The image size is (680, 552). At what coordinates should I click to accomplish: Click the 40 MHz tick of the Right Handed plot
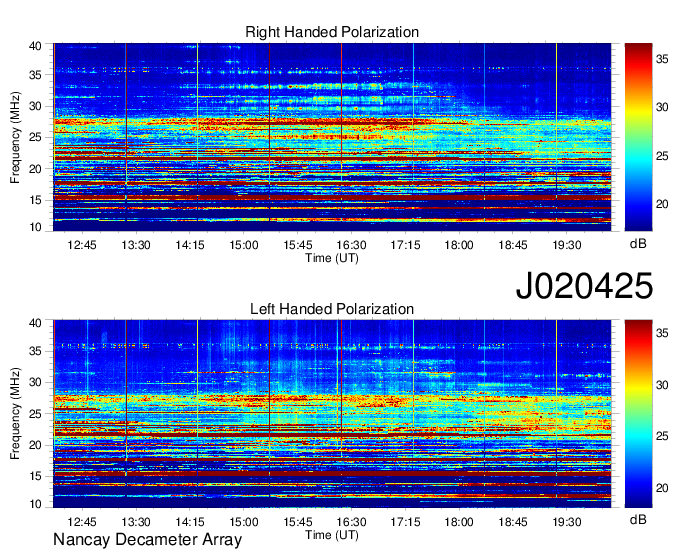point(35,46)
